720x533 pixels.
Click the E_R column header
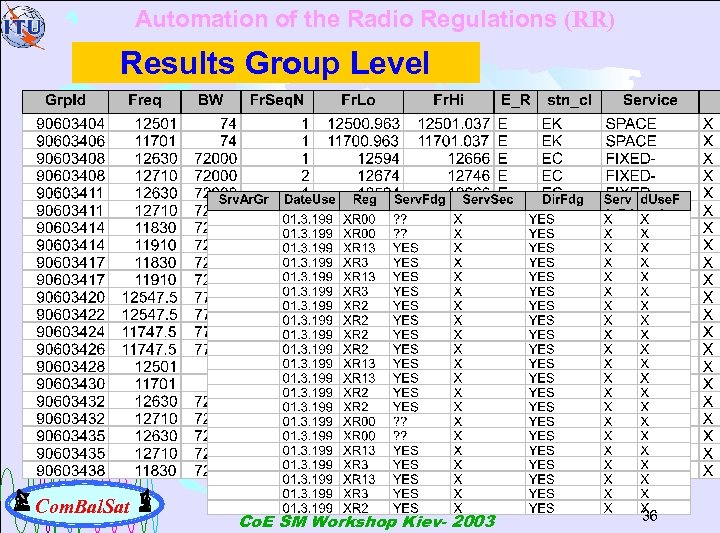pyautogui.click(x=516, y=101)
